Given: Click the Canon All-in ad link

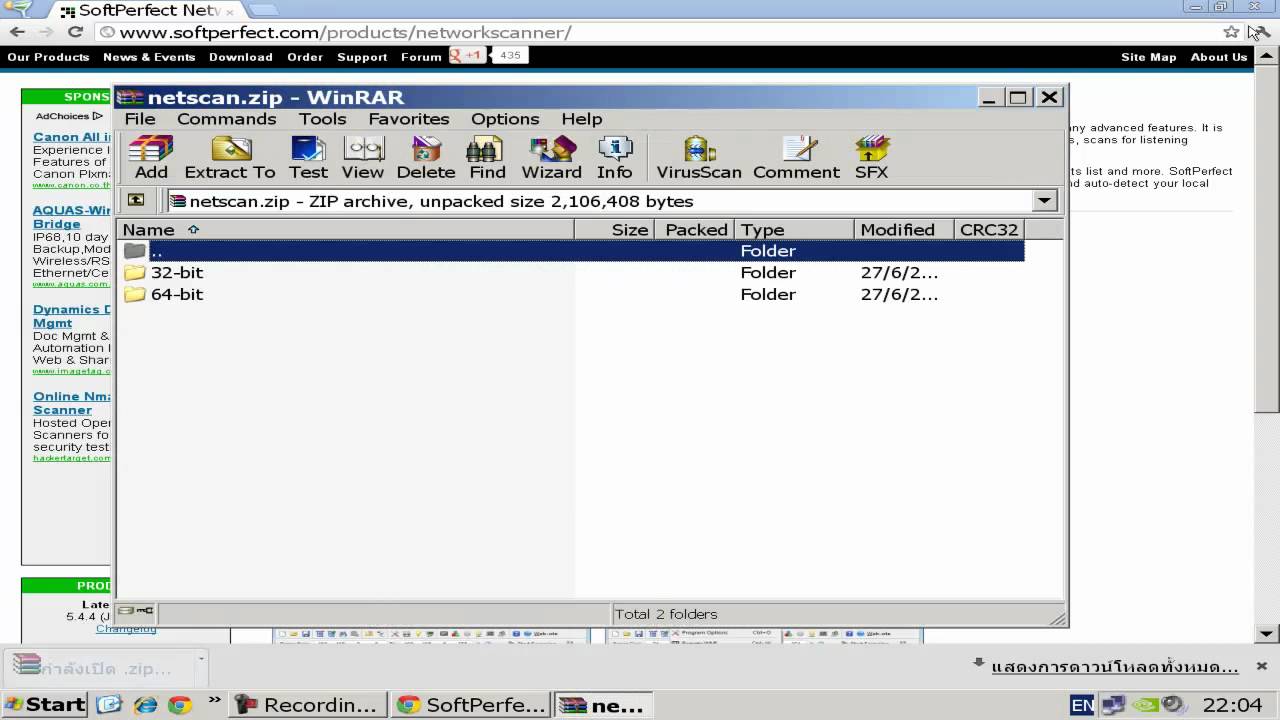Looking at the screenshot, I should coord(71,137).
